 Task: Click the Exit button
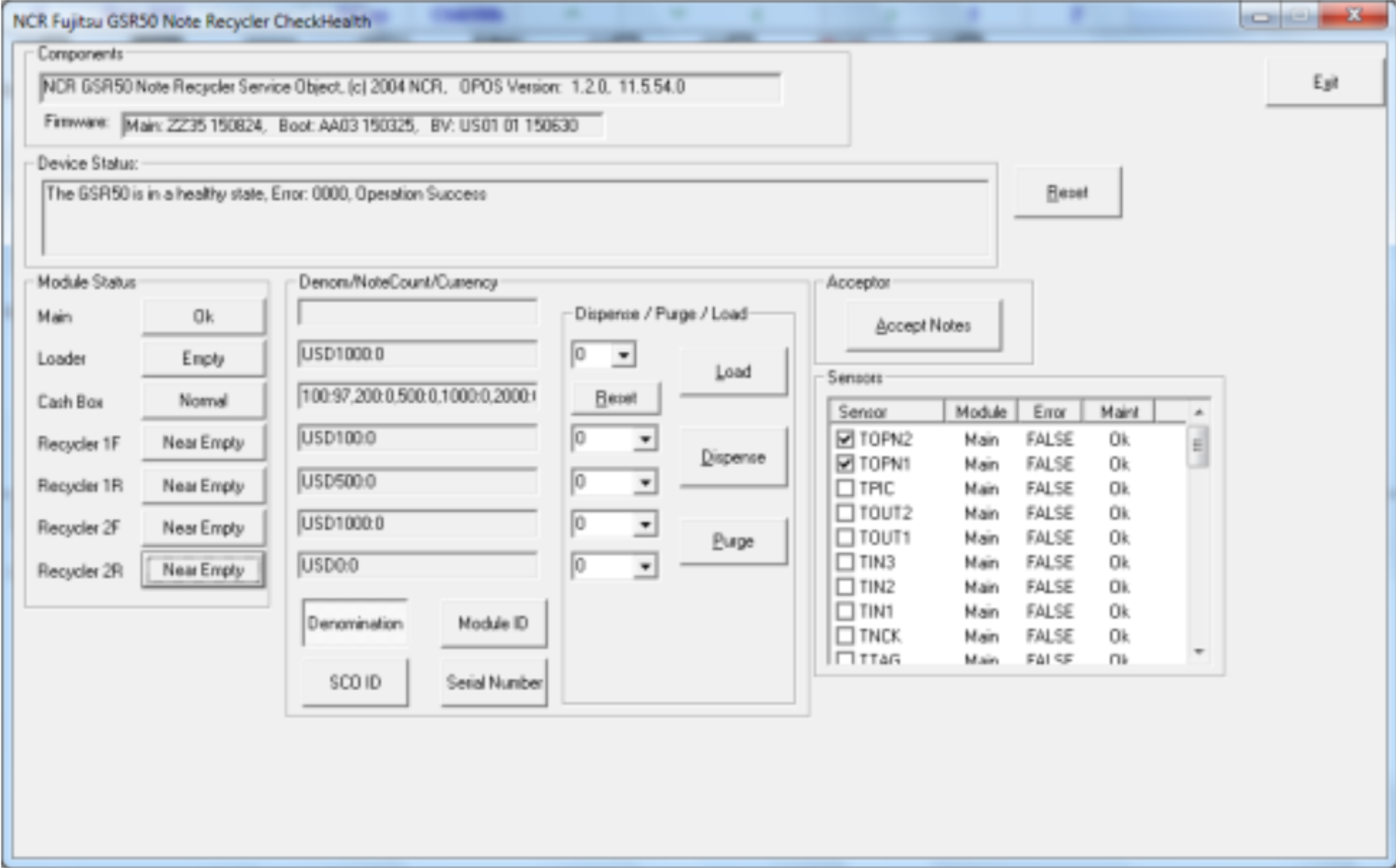click(x=1325, y=82)
